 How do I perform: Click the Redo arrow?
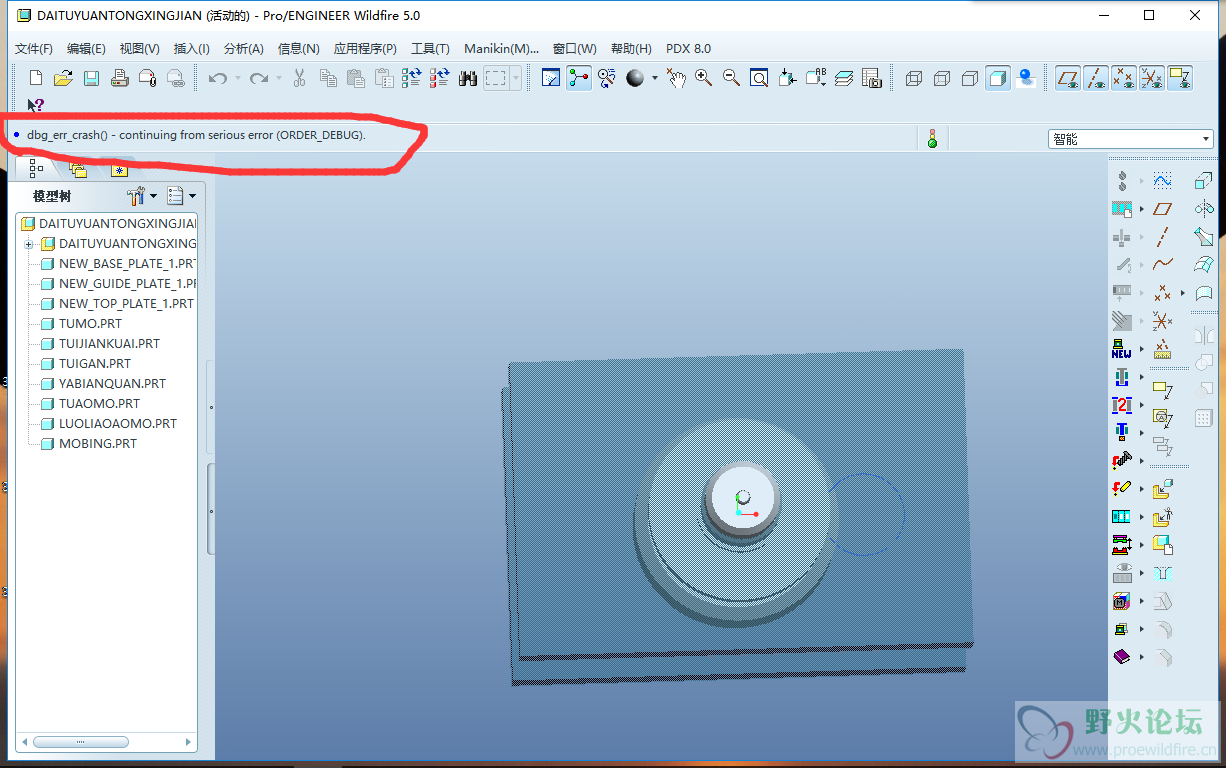pos(259,78)
